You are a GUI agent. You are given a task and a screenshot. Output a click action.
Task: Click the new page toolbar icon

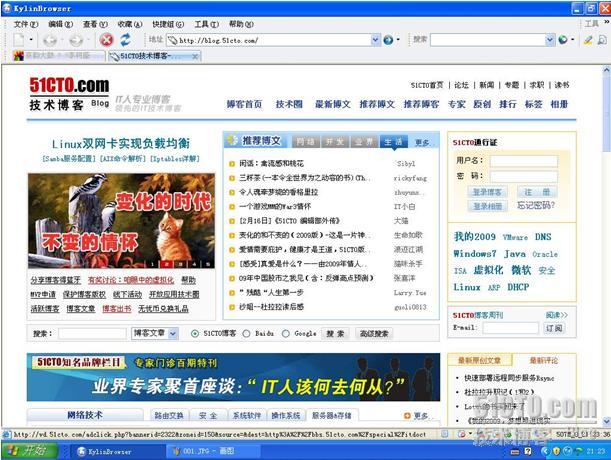(19, 40)
